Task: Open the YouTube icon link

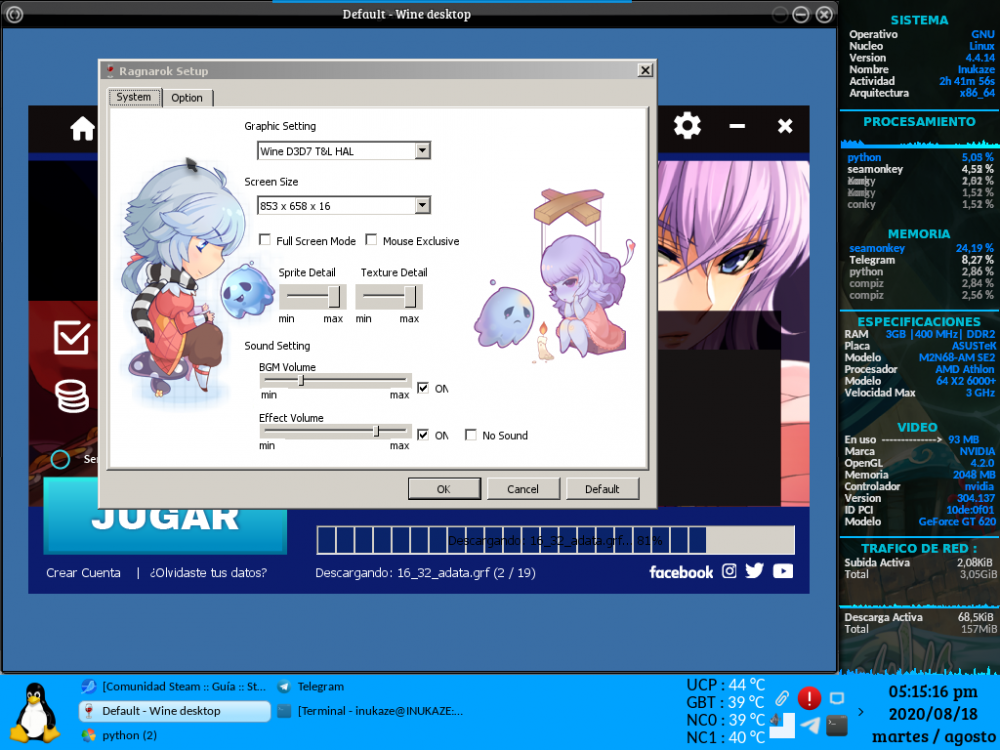Action: coord(783,571)
